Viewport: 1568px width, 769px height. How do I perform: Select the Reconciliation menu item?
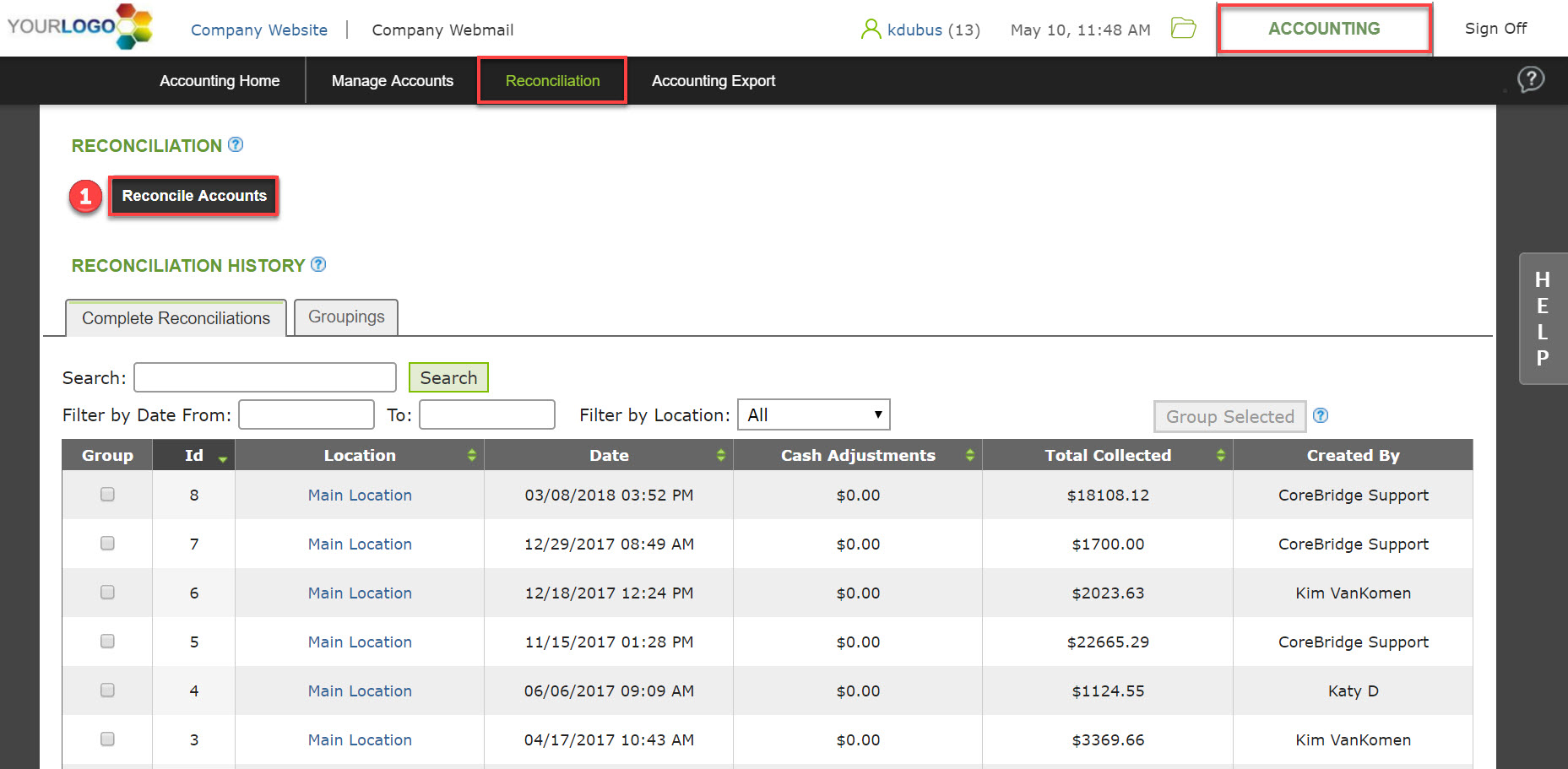[x=552, y=81]
